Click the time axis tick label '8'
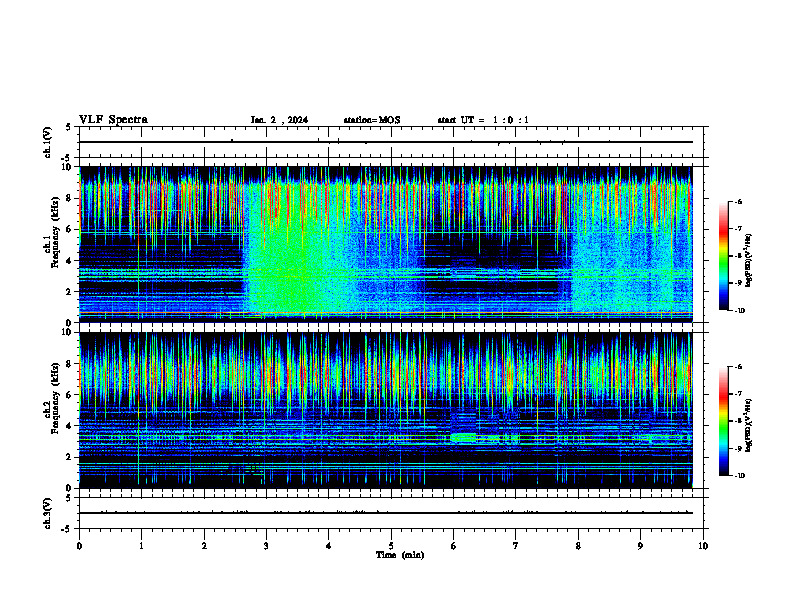Screen dimensions: 792x612 [x=578, y=546]
